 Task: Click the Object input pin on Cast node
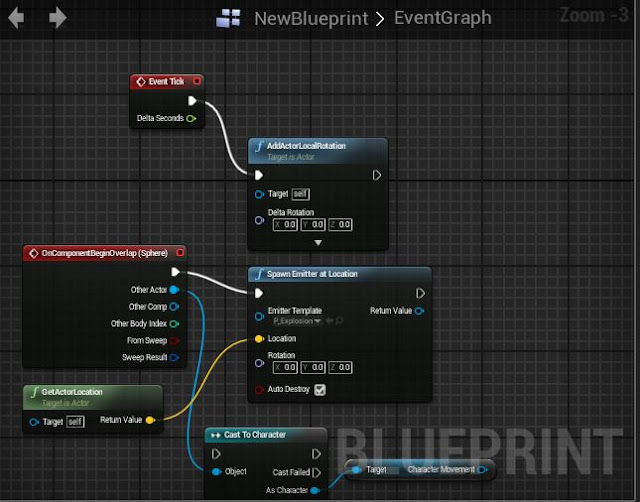pos(217,472)
